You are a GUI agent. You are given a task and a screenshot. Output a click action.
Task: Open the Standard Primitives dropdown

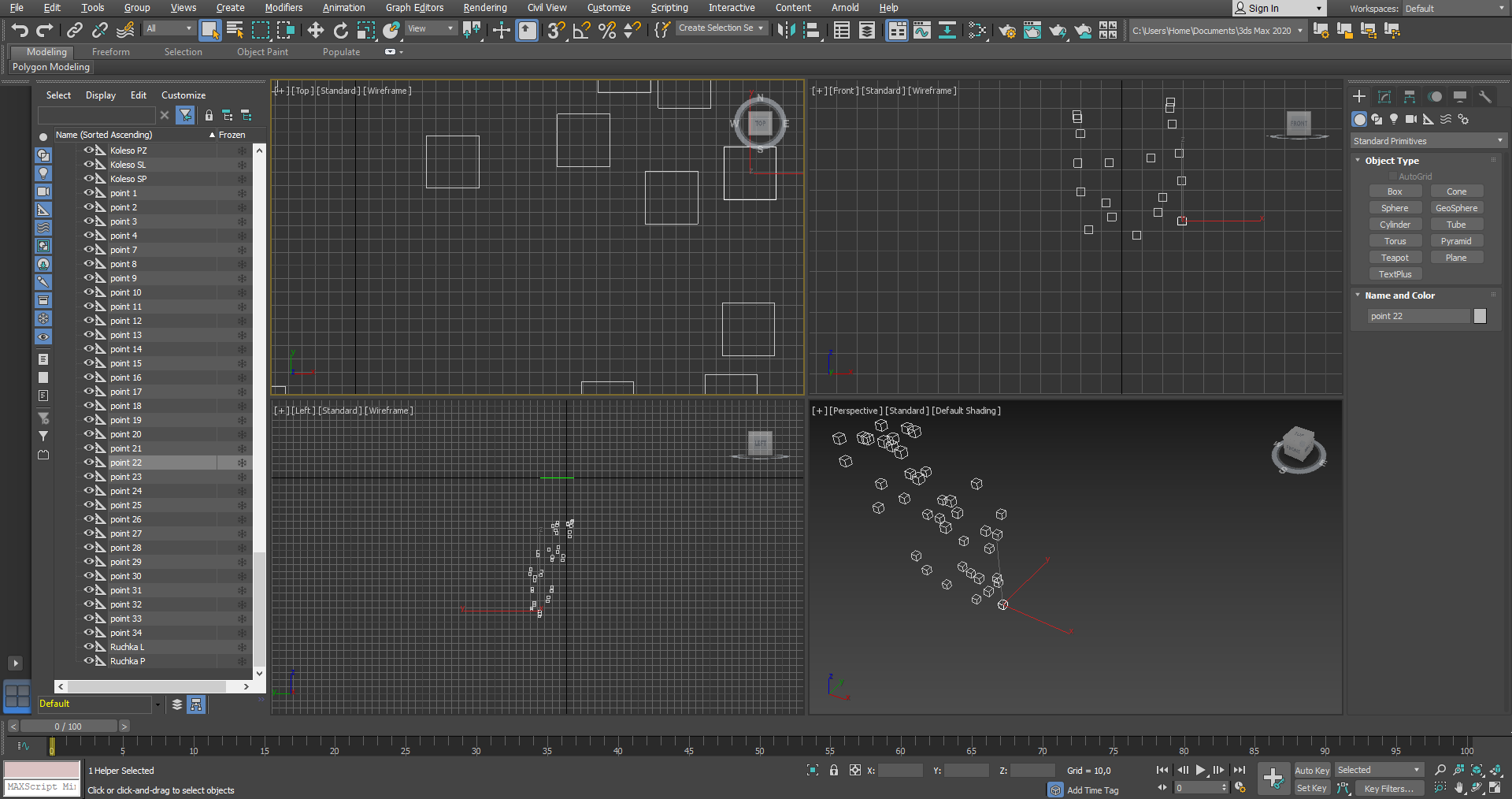click(1428, 141)
